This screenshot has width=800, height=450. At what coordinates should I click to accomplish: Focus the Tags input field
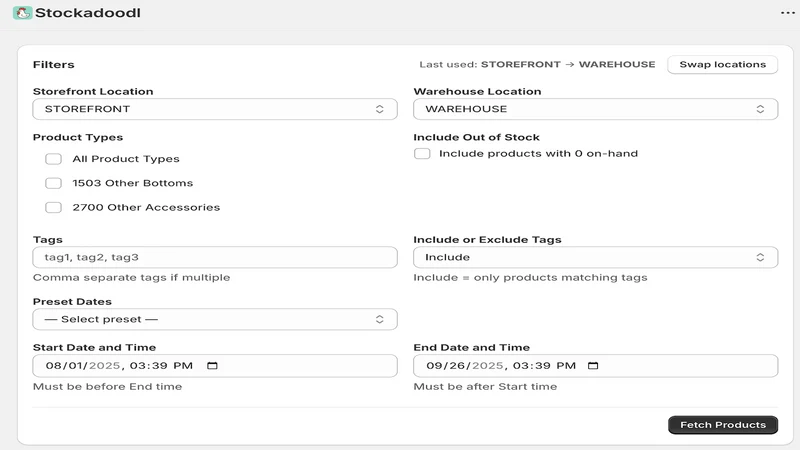[x=215, y=257]
